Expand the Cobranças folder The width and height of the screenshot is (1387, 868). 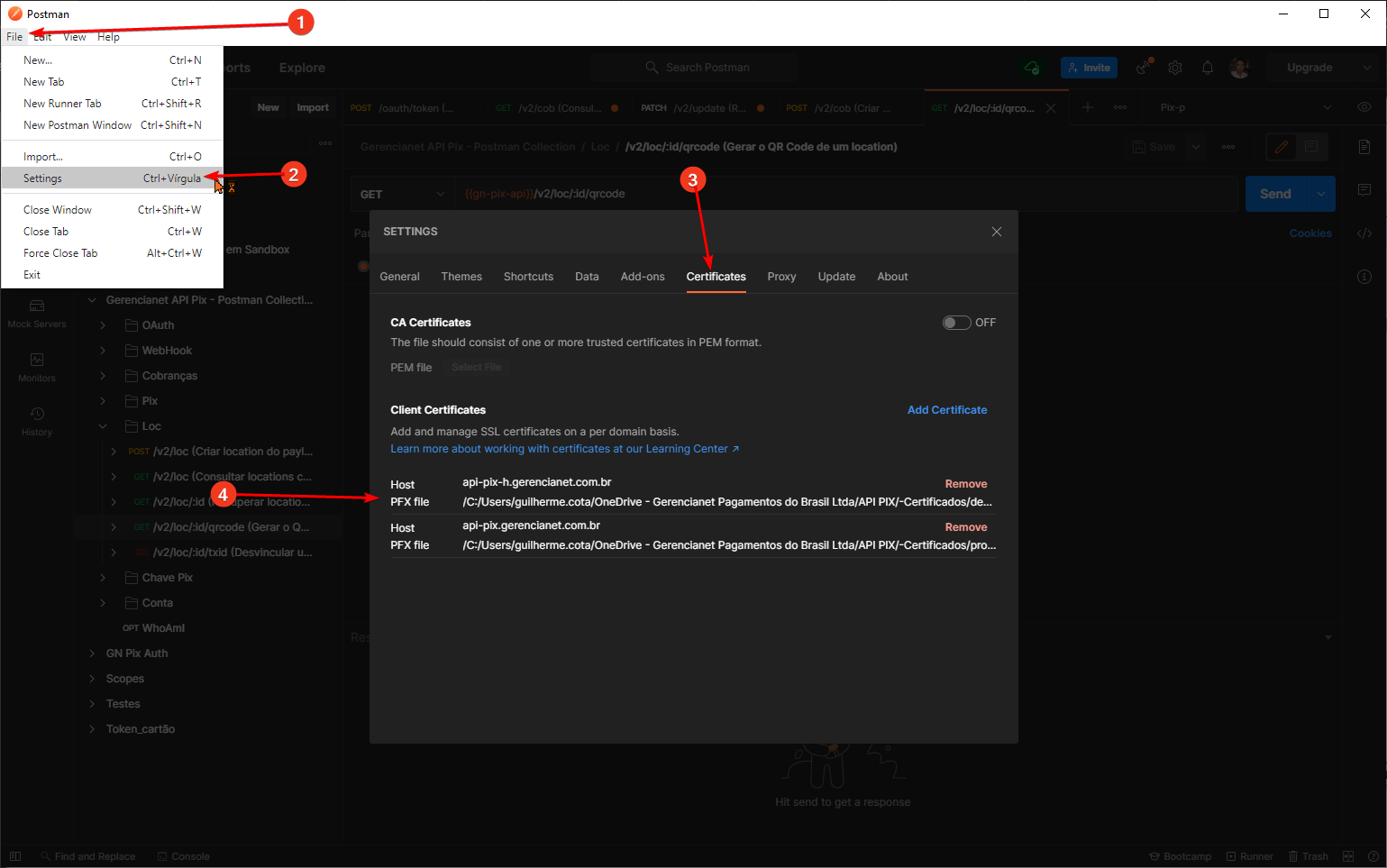[x=103, y=376]
